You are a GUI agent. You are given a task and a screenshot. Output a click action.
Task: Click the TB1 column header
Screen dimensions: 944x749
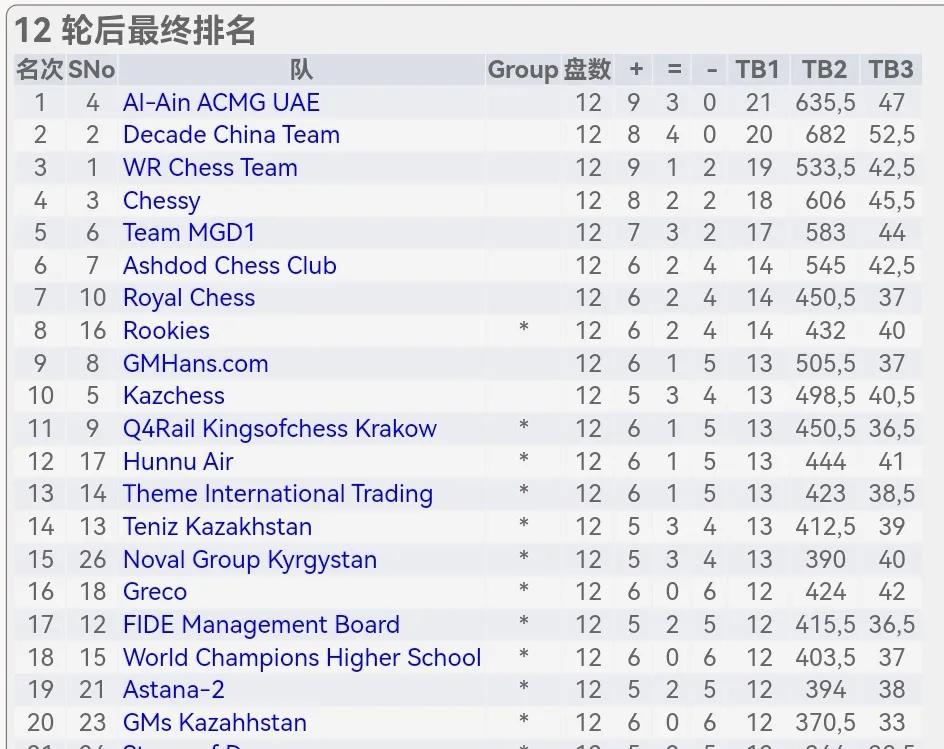(x=757, y=70)
